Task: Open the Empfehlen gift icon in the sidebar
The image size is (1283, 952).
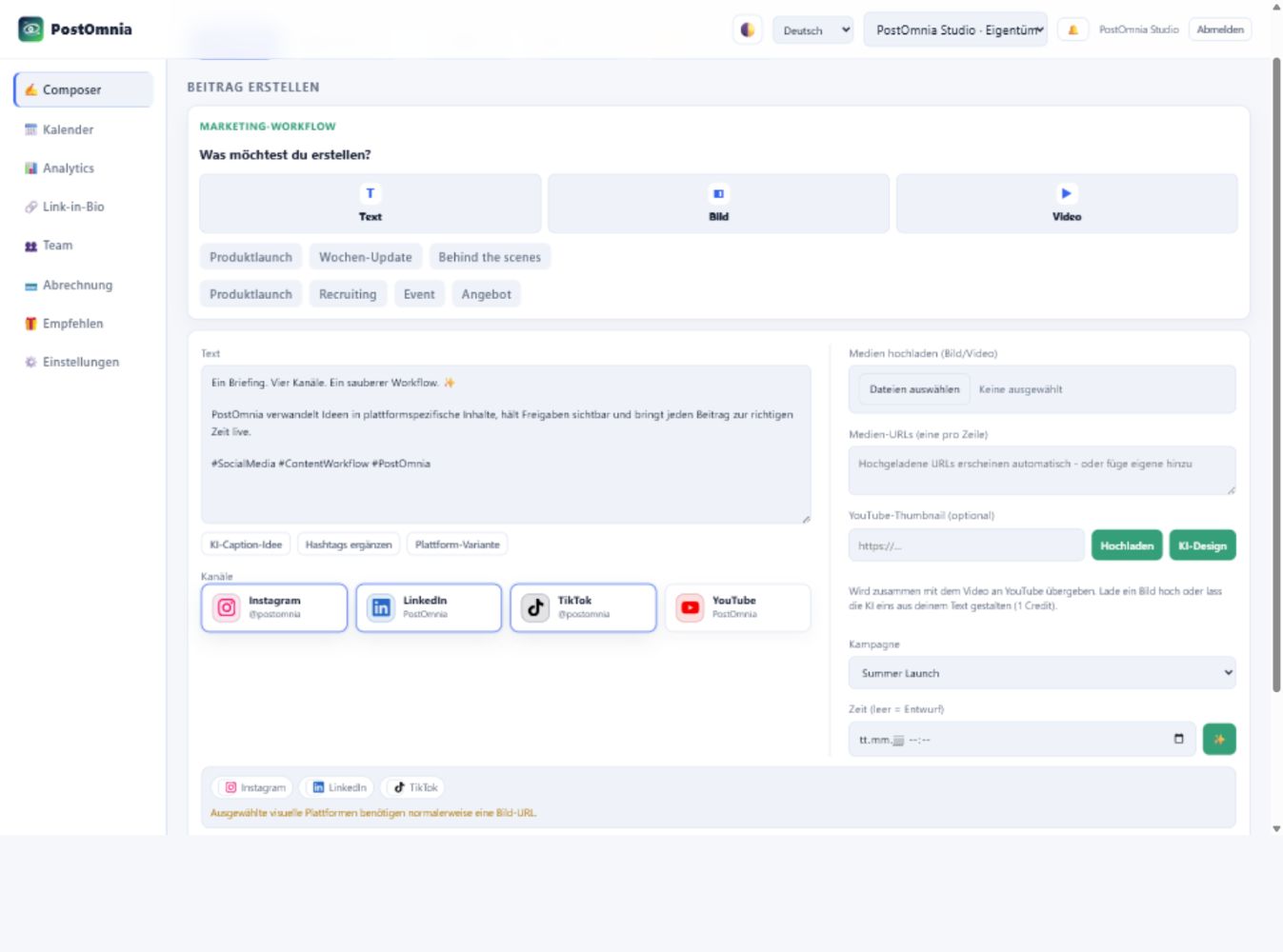Action: point(31,324)
